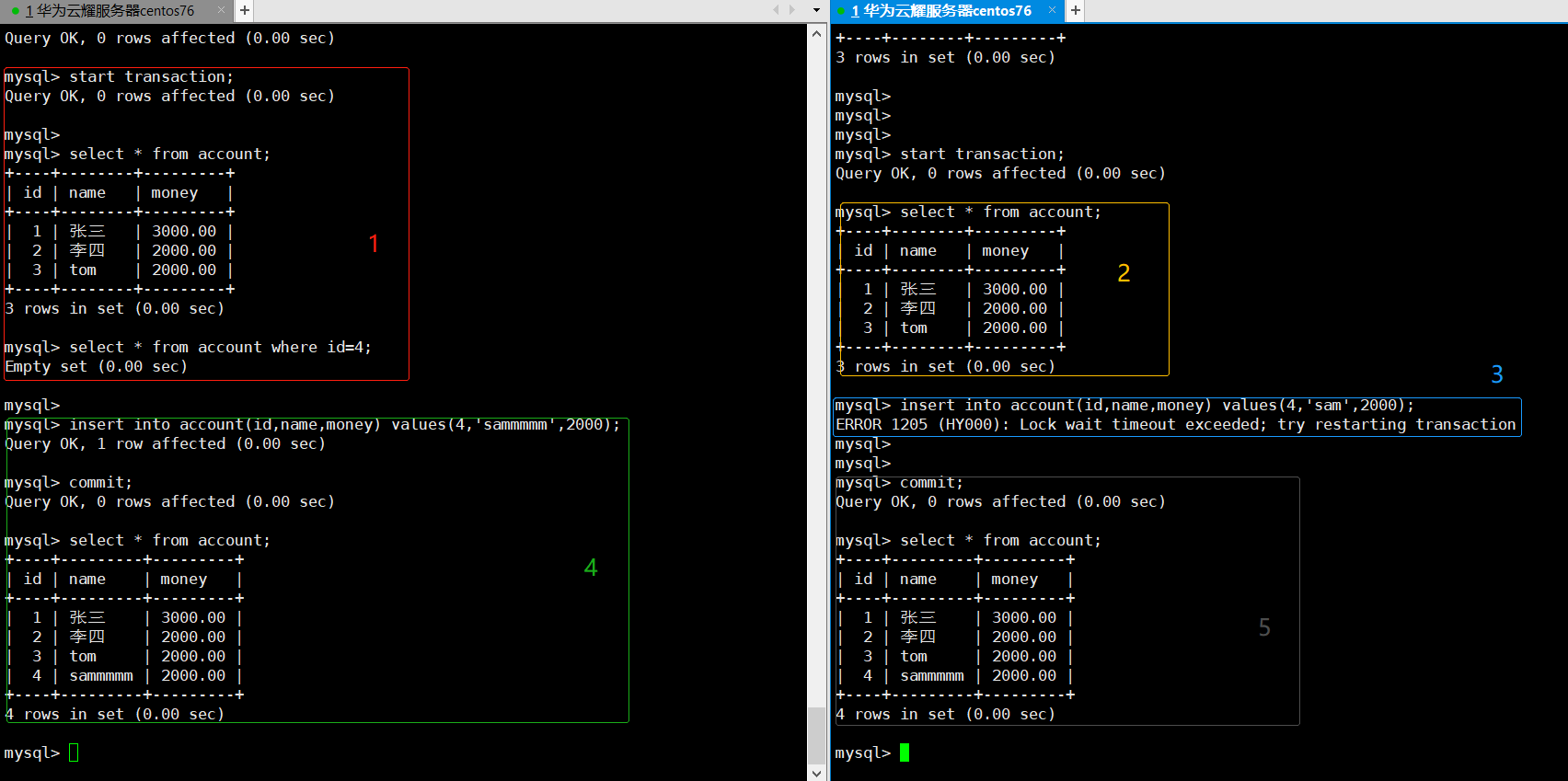This screenshot has width=1568, height=781.
Task: Click the left terminal's scrollbar thumb
Action: (816, 736)
